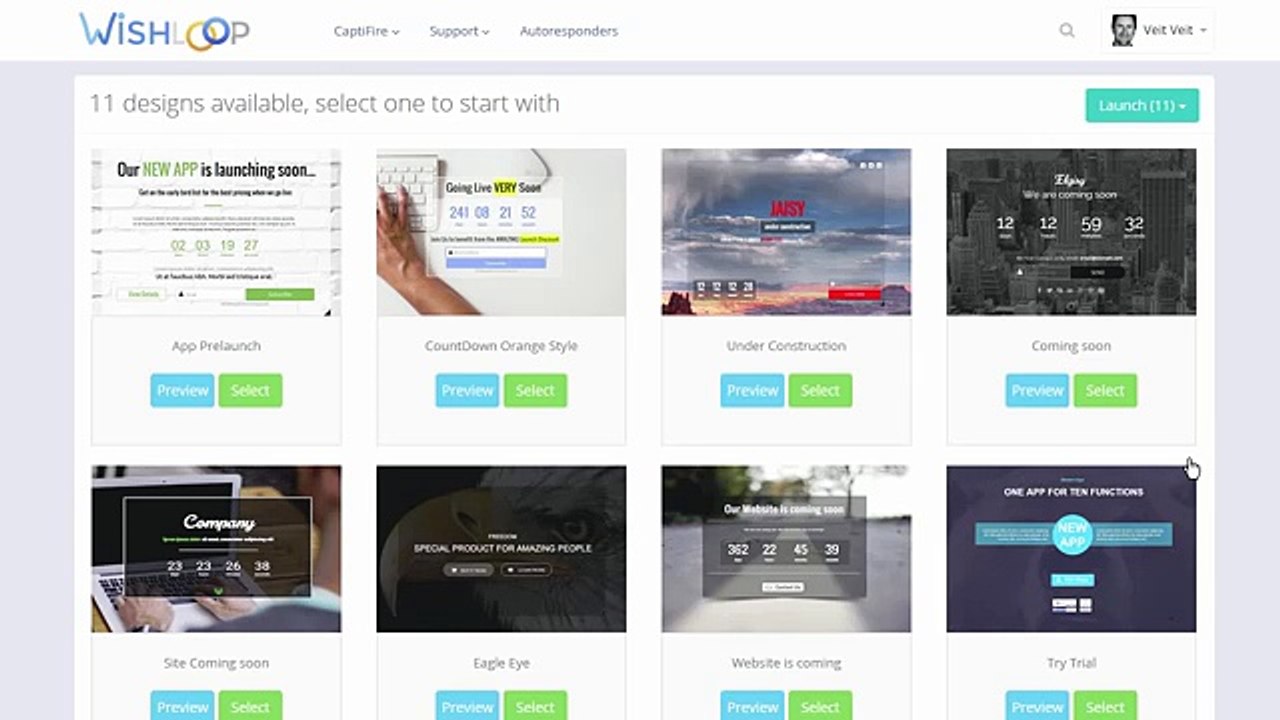Preview the App Prelaunch design

[x=183, y=390]
